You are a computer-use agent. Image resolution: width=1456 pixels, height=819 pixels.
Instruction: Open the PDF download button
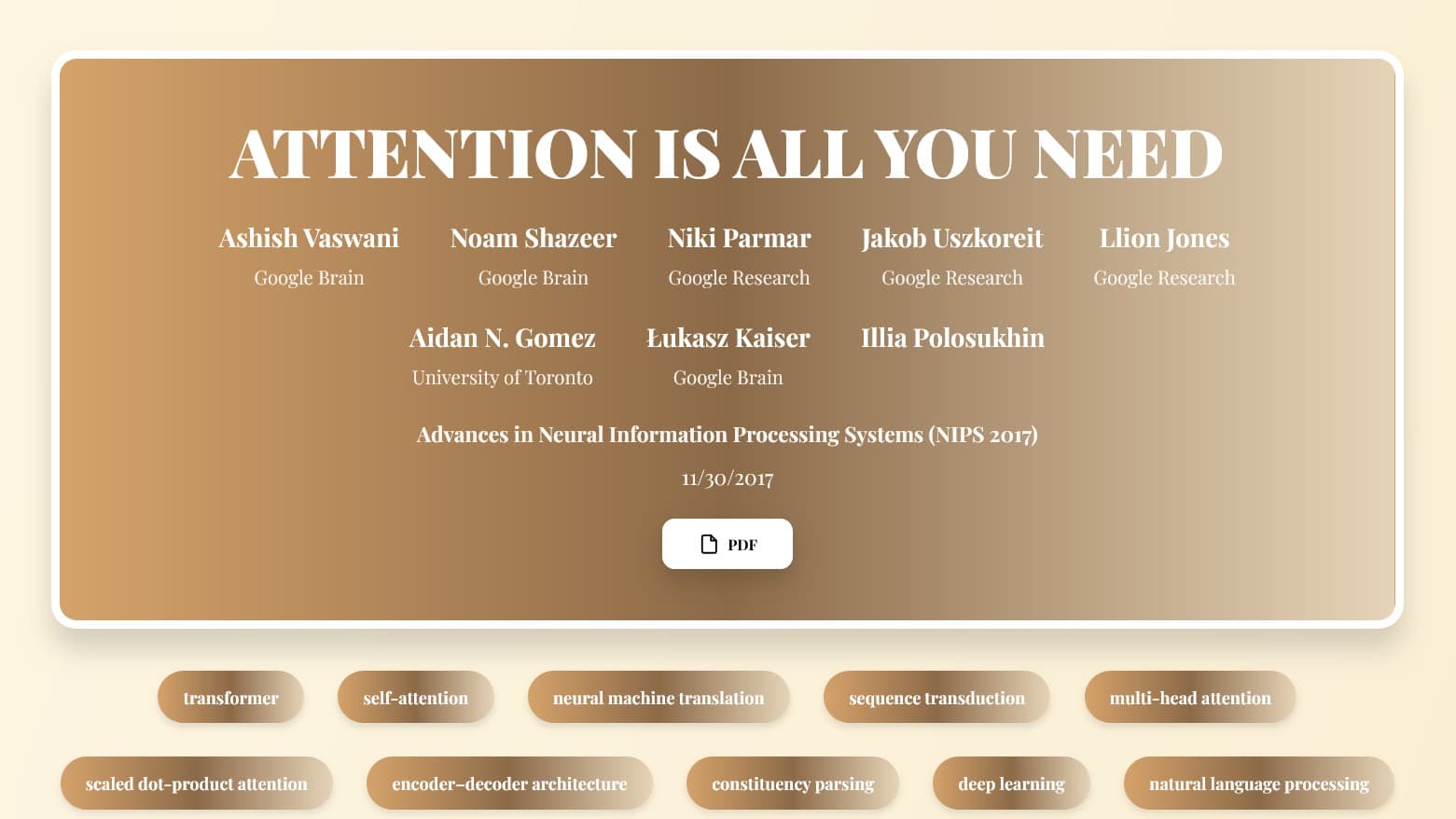coord(728,544)
